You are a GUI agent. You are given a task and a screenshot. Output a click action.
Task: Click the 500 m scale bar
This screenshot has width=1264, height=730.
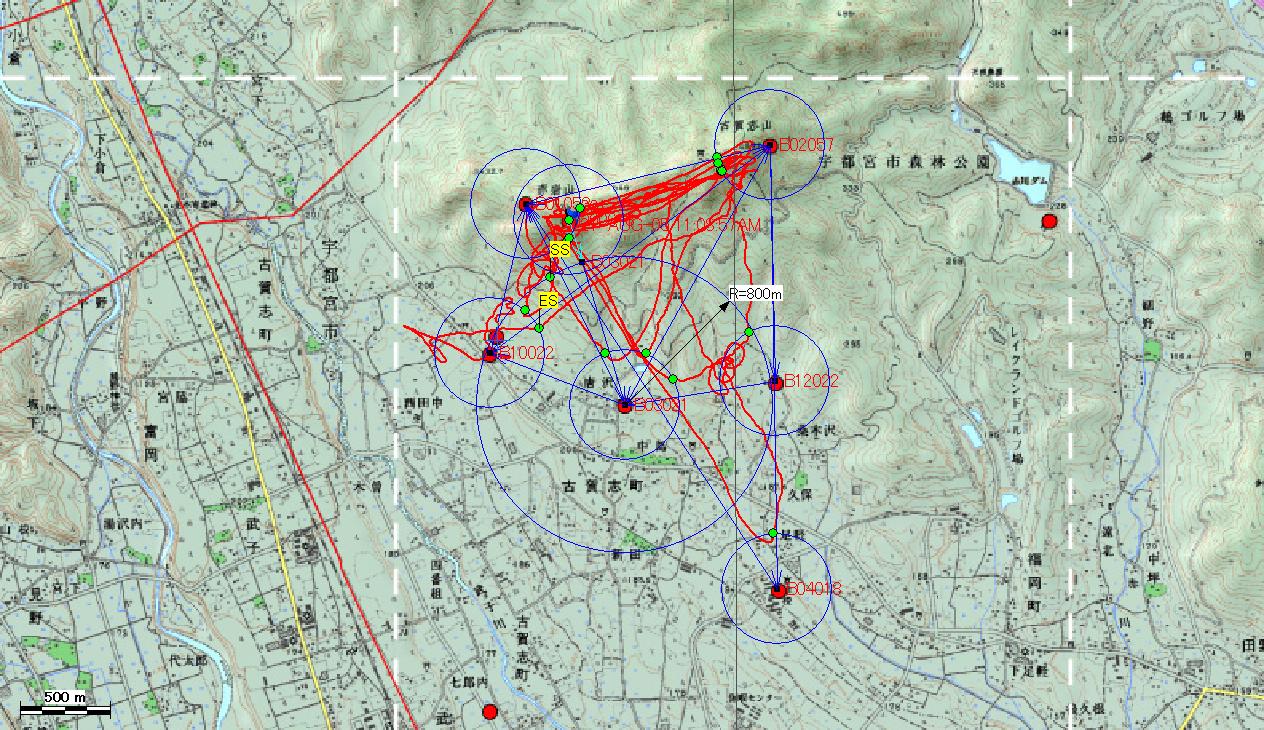[x=66, y=709]
